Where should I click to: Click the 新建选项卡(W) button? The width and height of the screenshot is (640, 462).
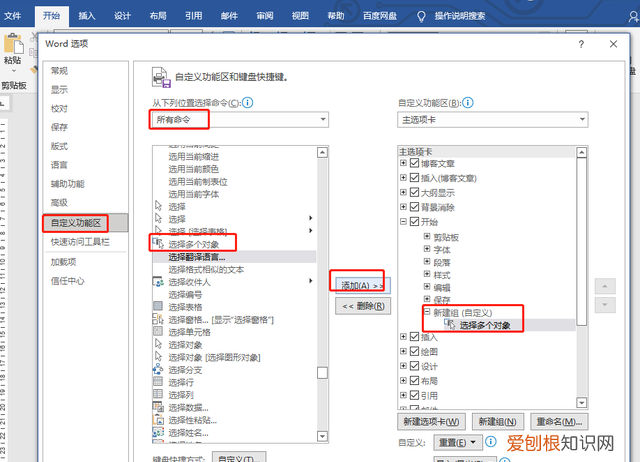[x=431, y=421]
